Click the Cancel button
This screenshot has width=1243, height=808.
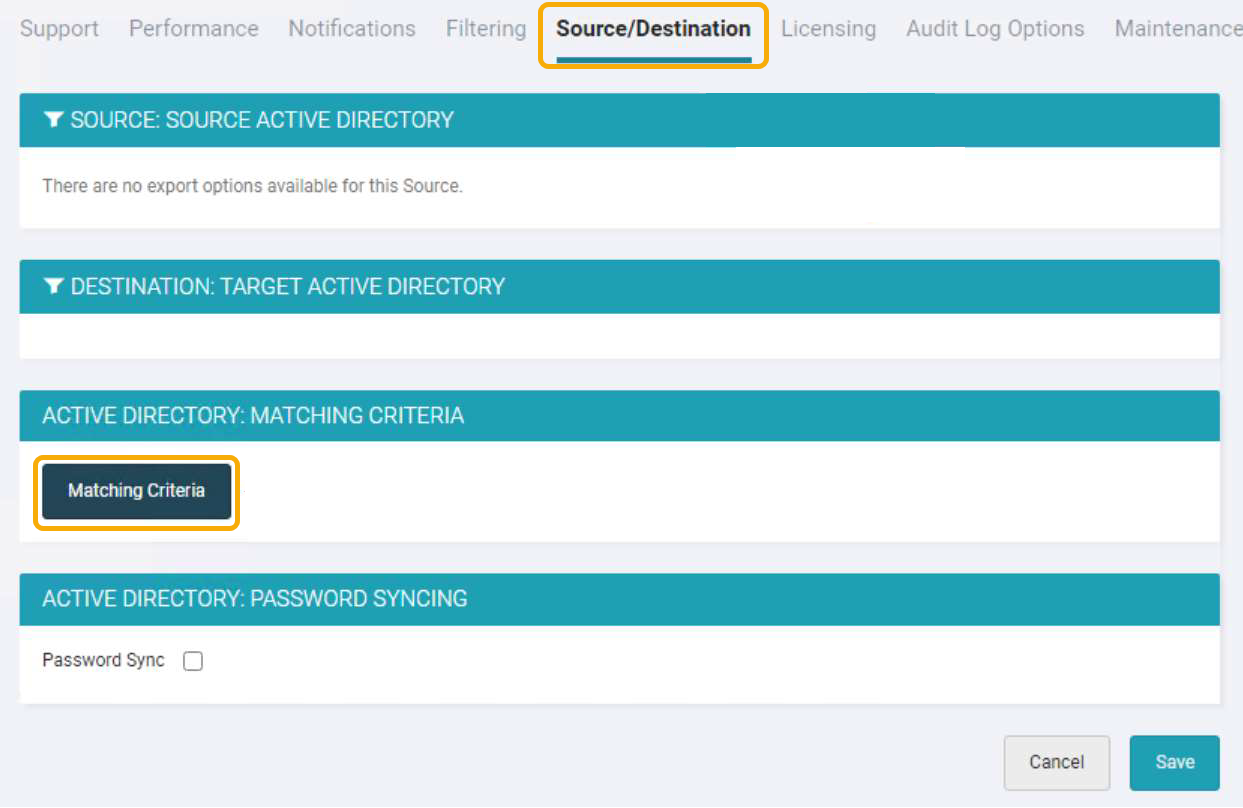[1057, 762]
